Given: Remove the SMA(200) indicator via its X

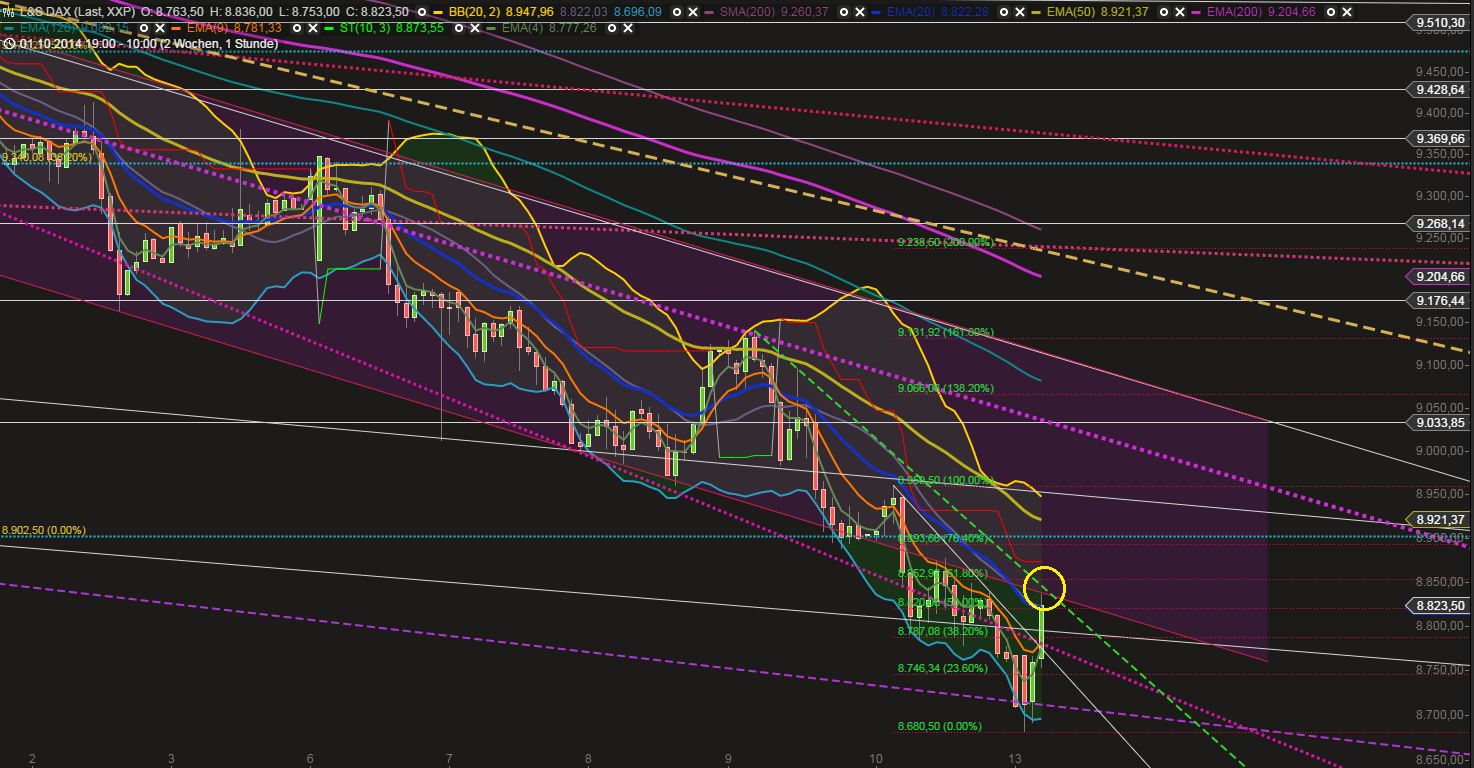Looking at the screenshot, I should (x=858, y=12).
